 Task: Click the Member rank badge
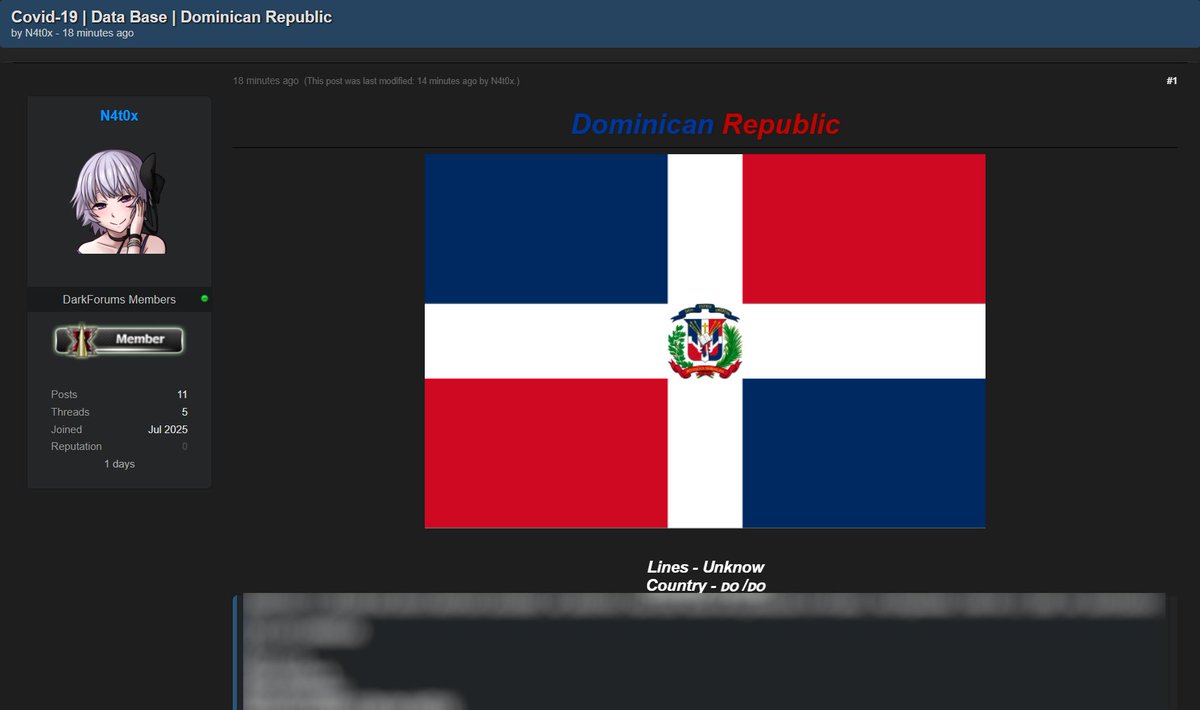click(119, 340)
